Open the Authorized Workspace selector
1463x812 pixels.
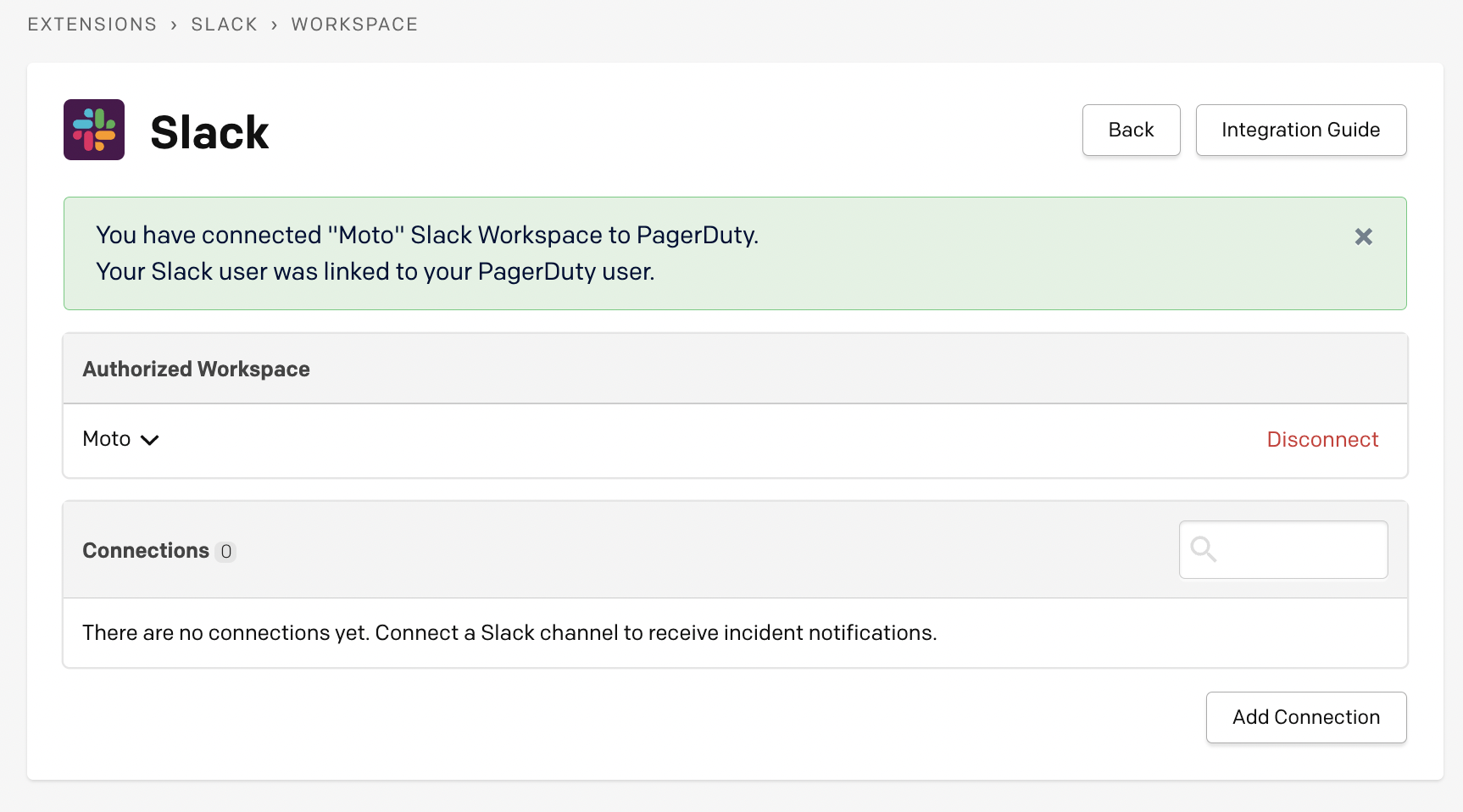(x=120, y=439)
